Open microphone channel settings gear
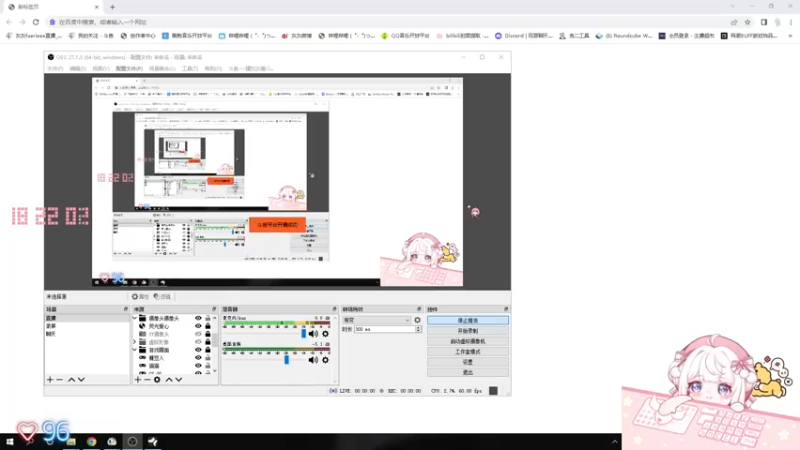The width and height of the screenshot is (800, 450). click(326, 334)
